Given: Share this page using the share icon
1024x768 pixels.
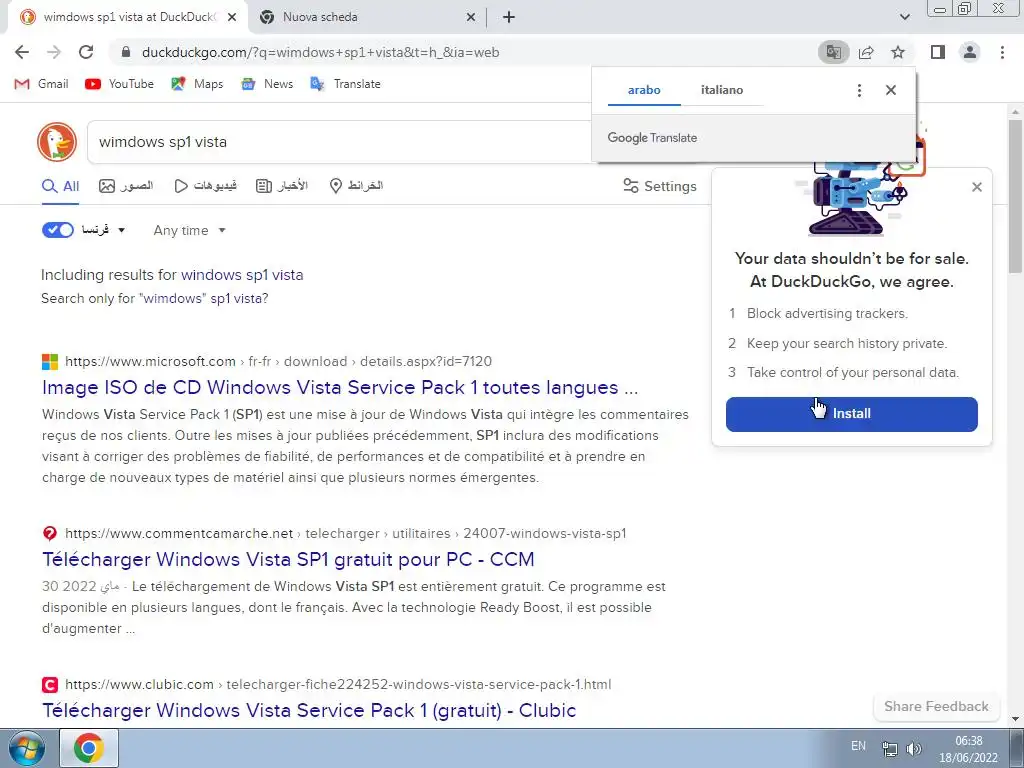Looking at the screenshot, I should pyautogui.click(x=866, y=52).
